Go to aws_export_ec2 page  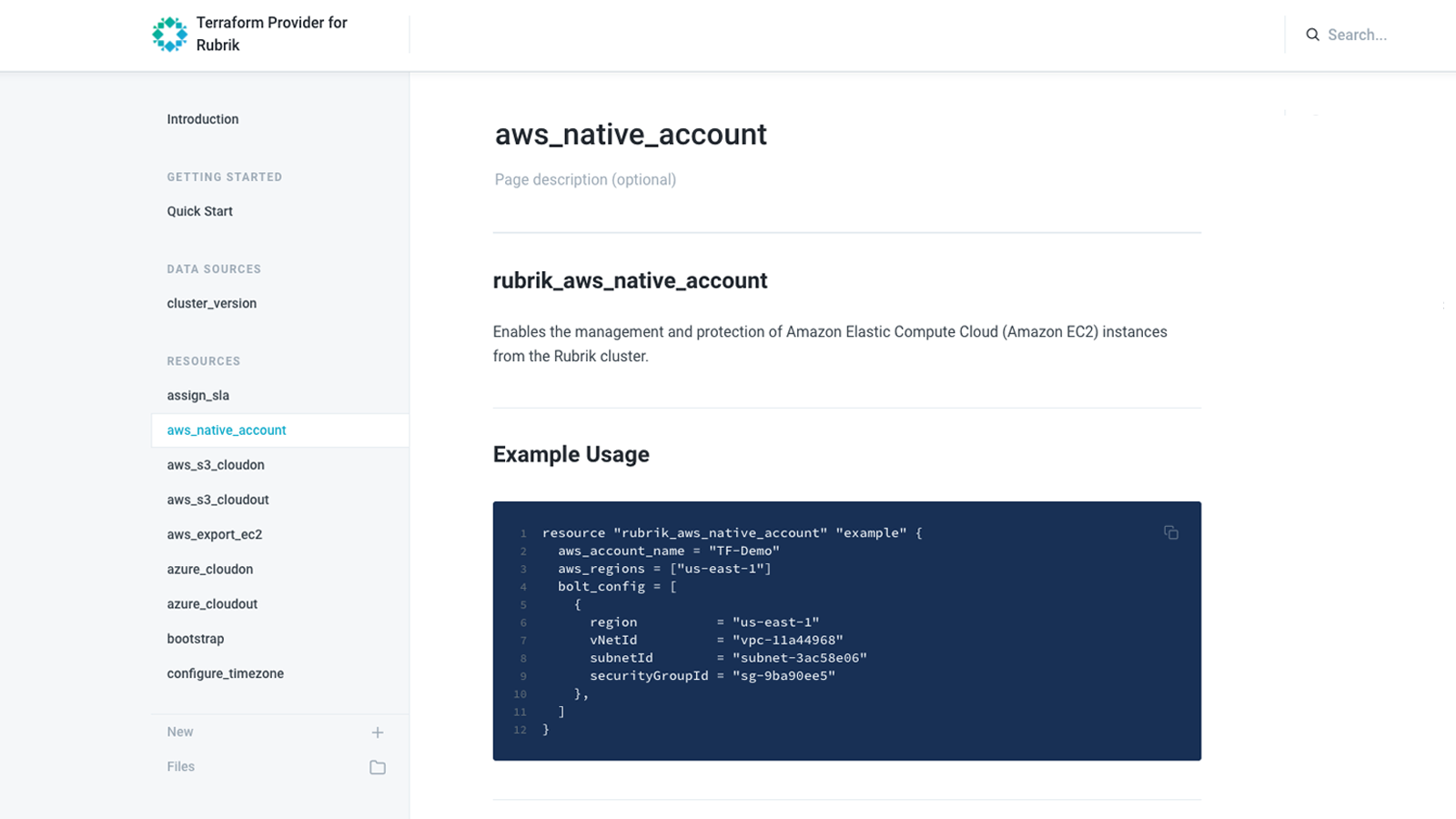[x=215, y=534]
